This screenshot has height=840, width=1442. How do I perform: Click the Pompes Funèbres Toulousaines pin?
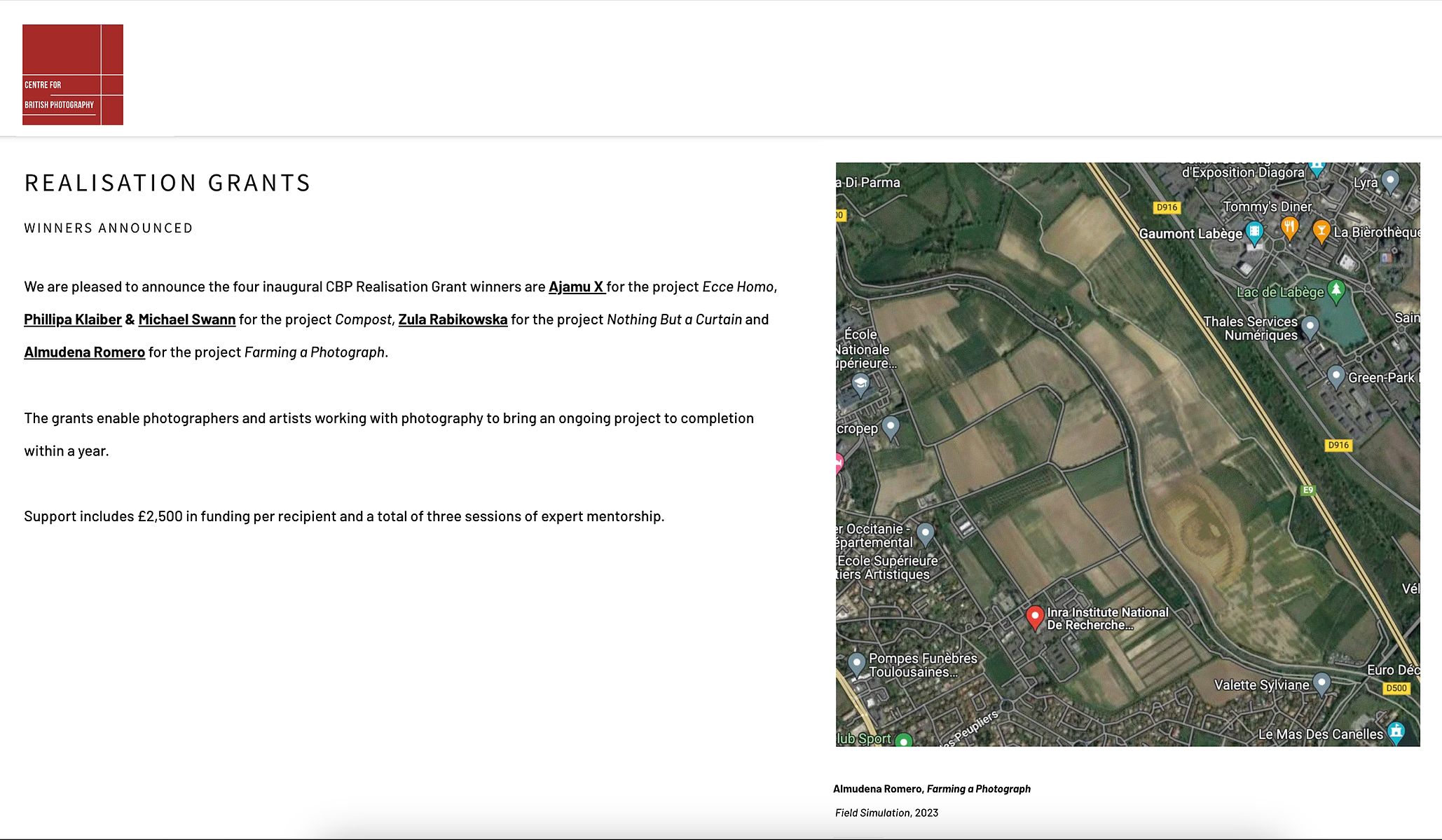[856, 664]
